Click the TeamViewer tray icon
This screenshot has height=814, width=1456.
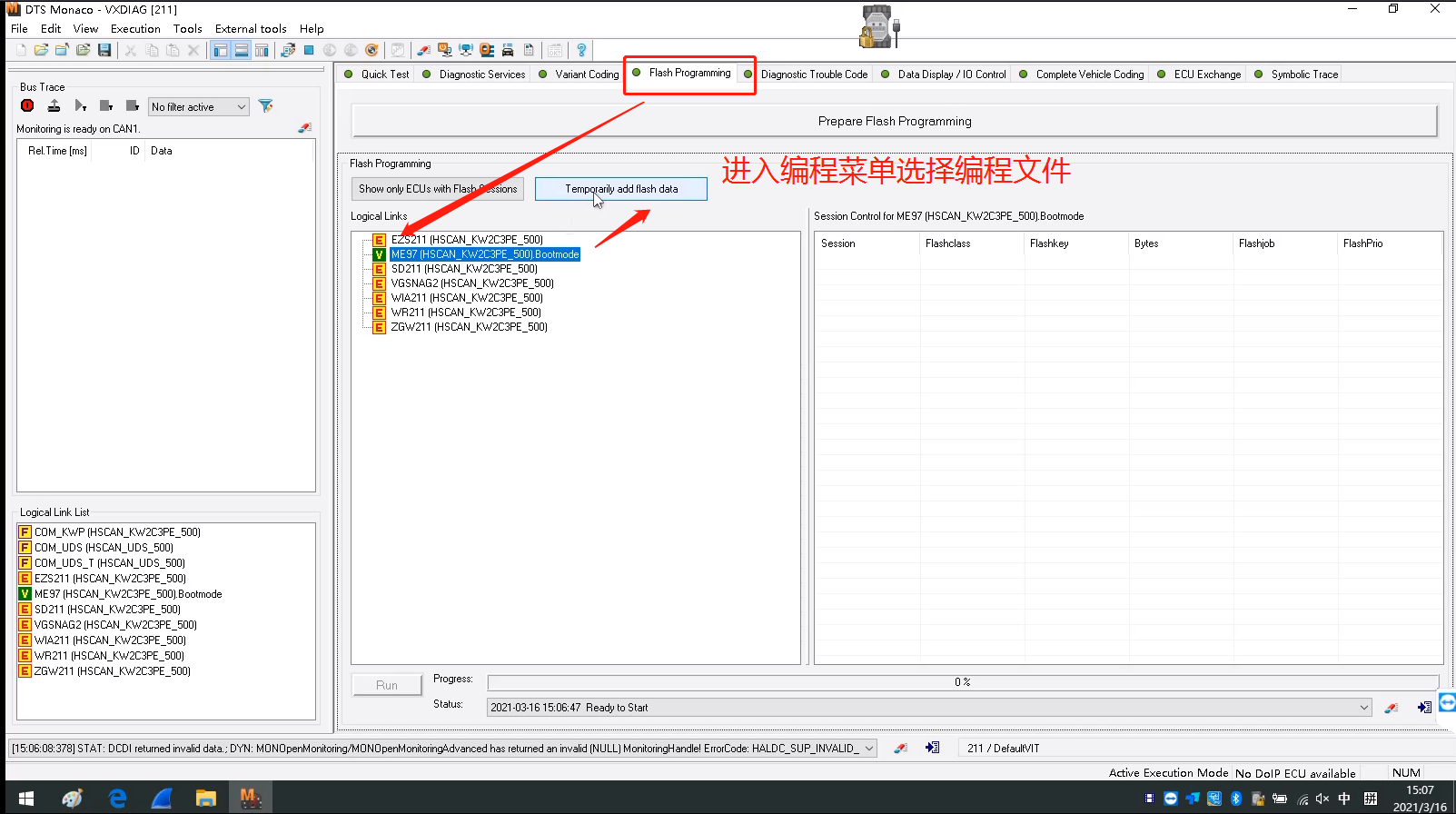pyautogui.click(x=1170, y=799)
